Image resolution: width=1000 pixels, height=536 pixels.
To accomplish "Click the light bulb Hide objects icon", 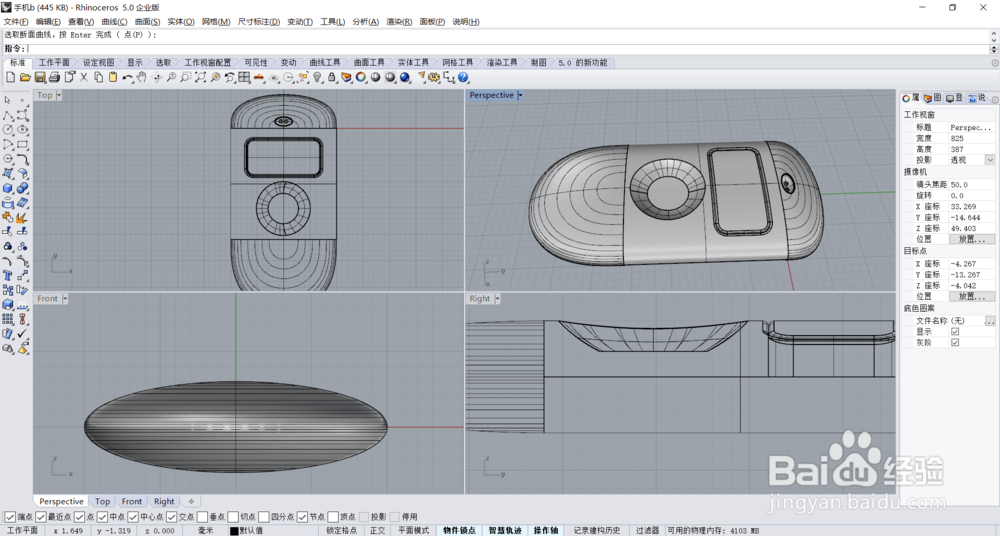I will click(317, 77).
